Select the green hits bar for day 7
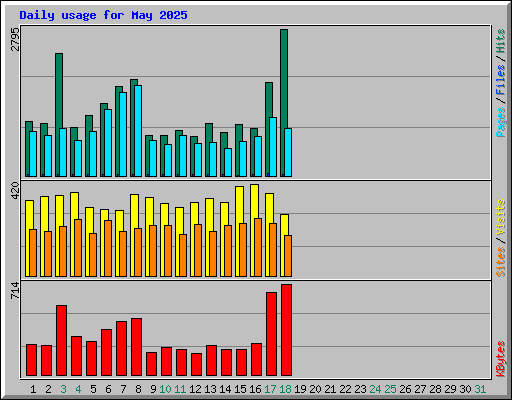This screenshot has width=512, height=400. (119, 131)
